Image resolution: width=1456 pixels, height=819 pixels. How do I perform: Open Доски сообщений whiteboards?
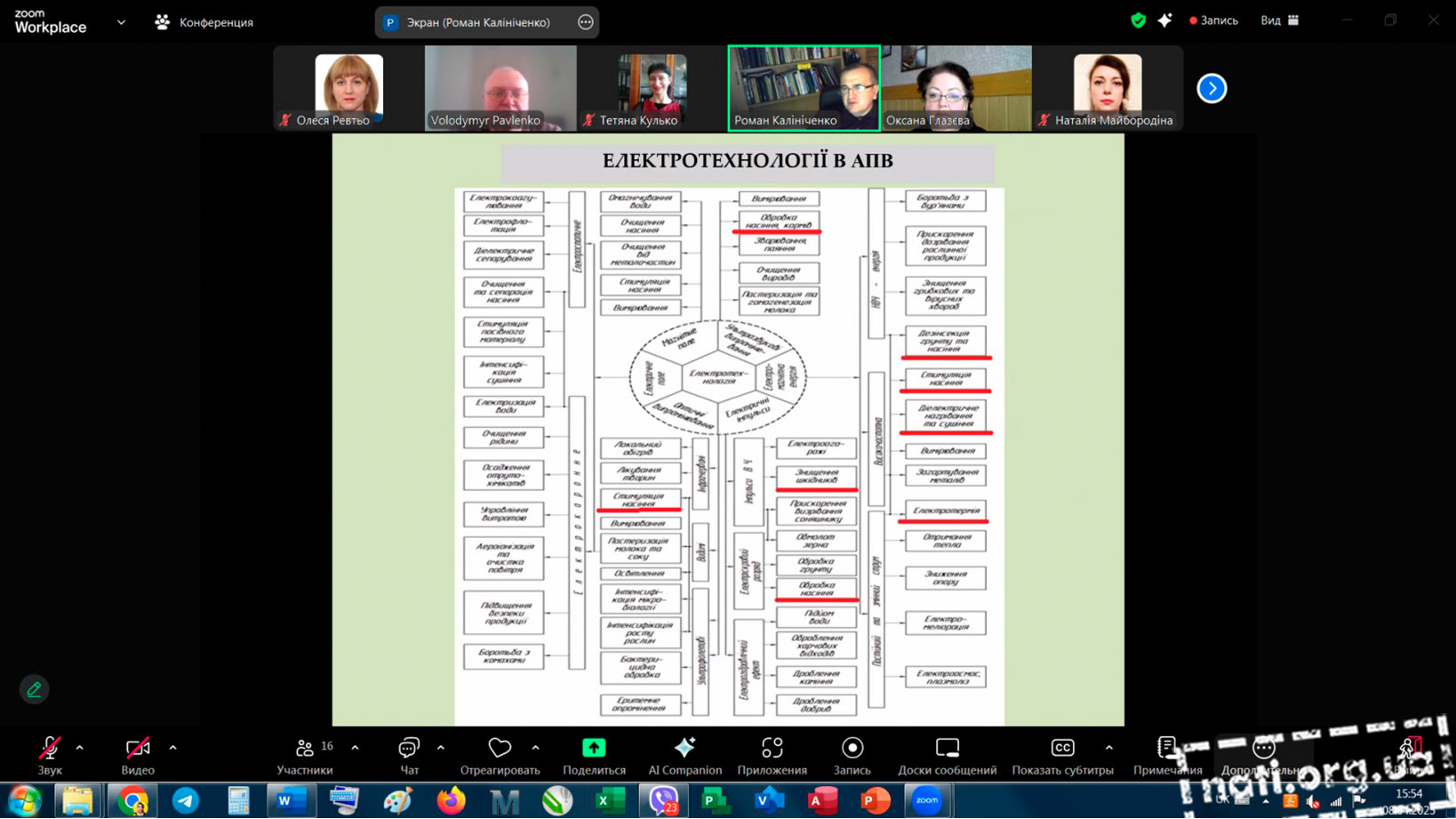pyautogui.click(x=947, y=755)
